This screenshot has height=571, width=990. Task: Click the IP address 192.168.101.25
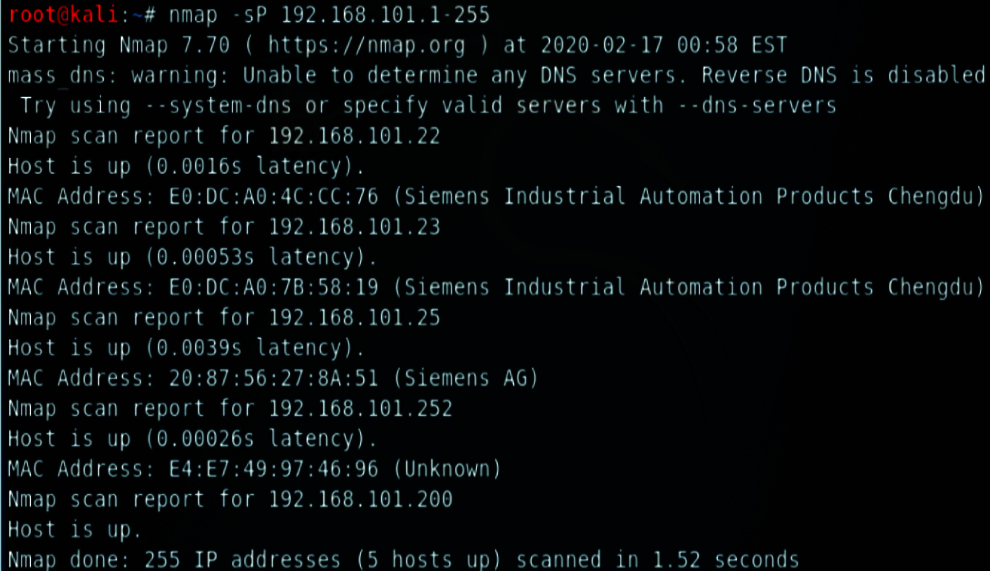tap(353, 317)
